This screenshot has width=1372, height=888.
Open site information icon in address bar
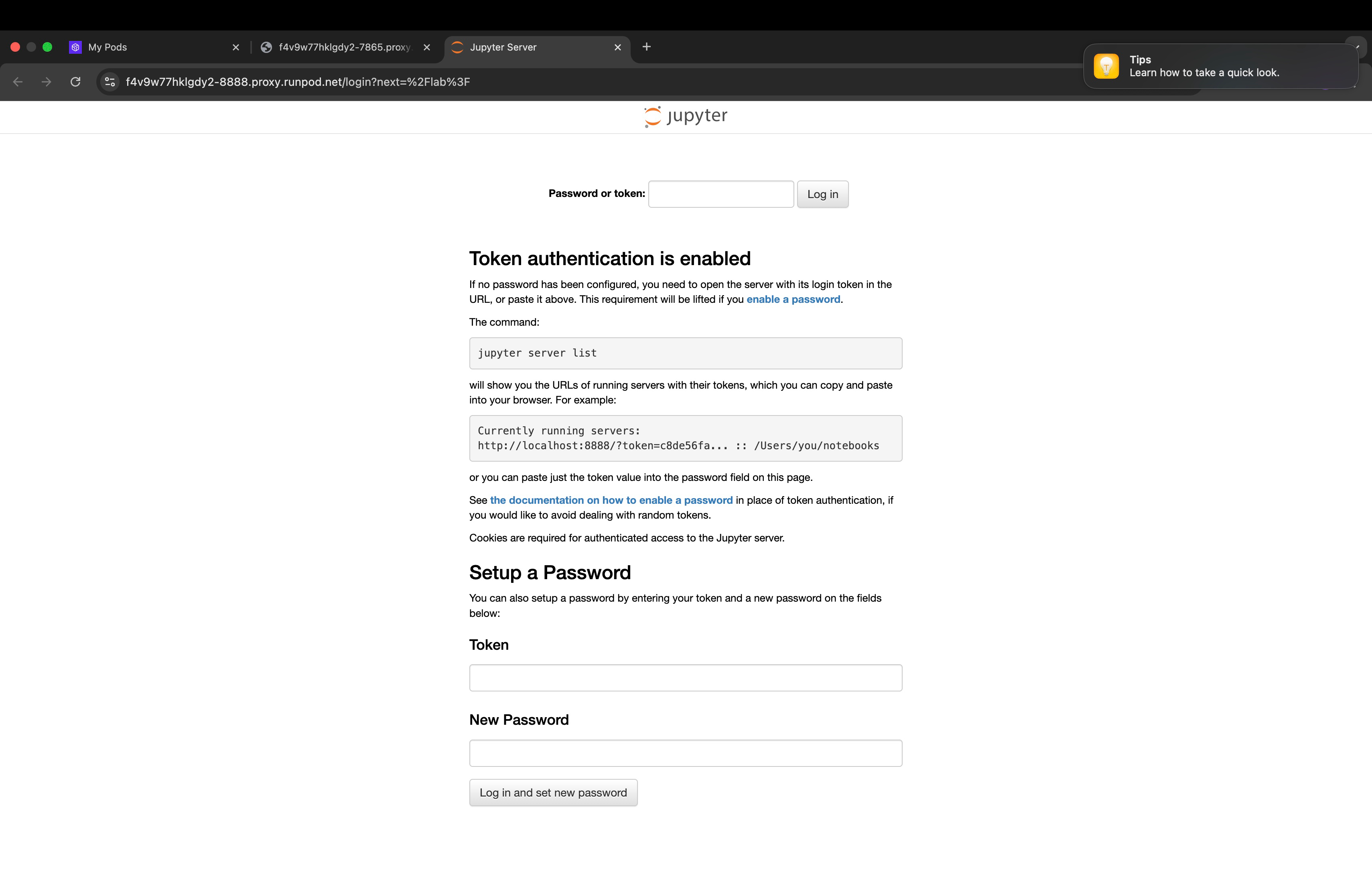tap(110, 82)
